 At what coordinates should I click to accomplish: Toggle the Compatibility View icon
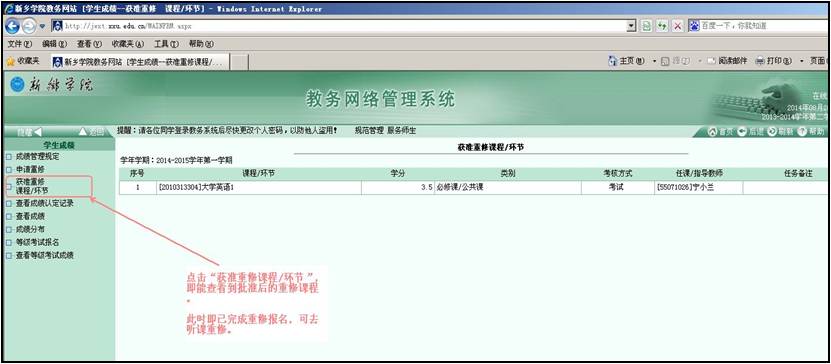pyautogui.click(x=646, y=26)
